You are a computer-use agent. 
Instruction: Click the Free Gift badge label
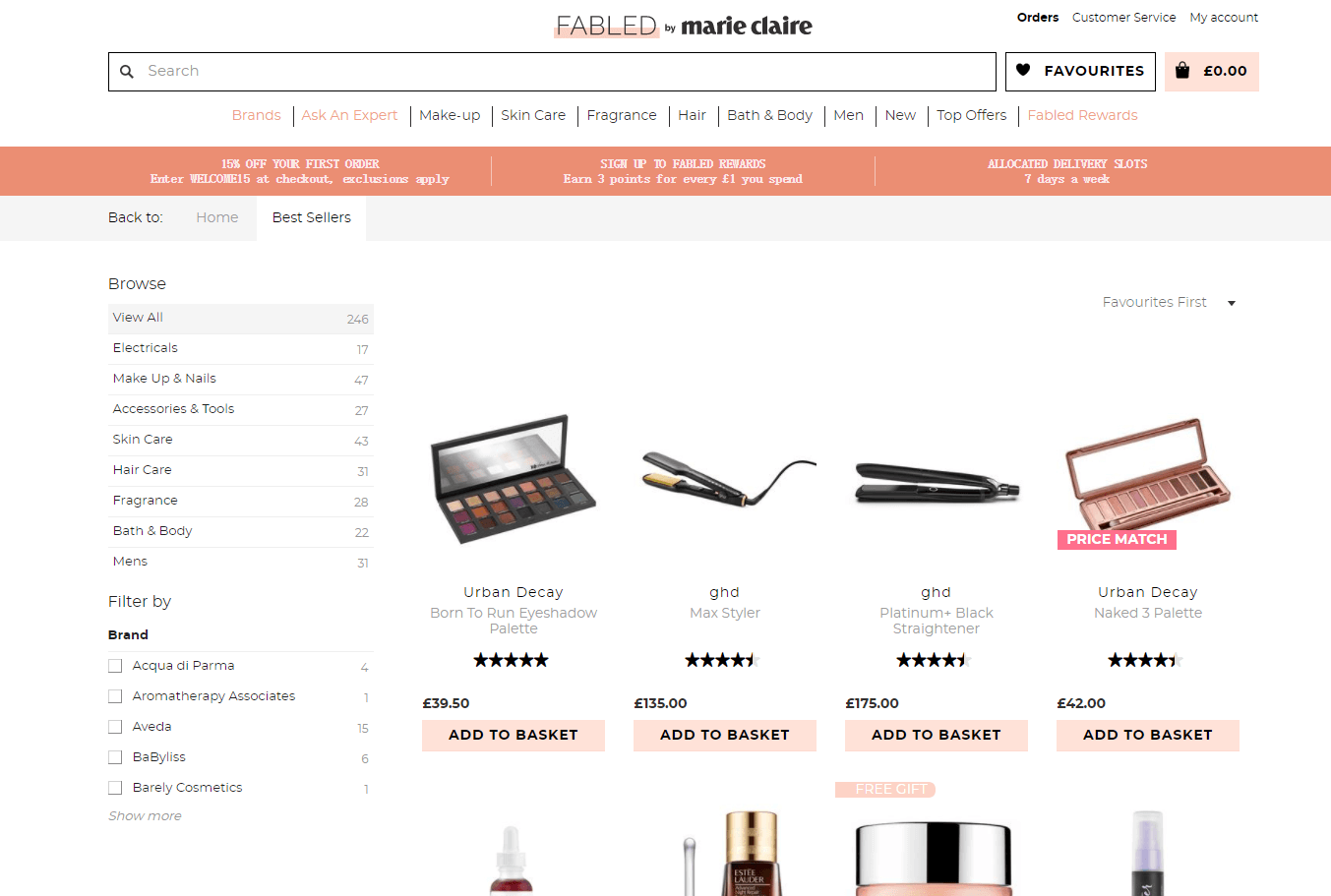click(x=885, y=789)
